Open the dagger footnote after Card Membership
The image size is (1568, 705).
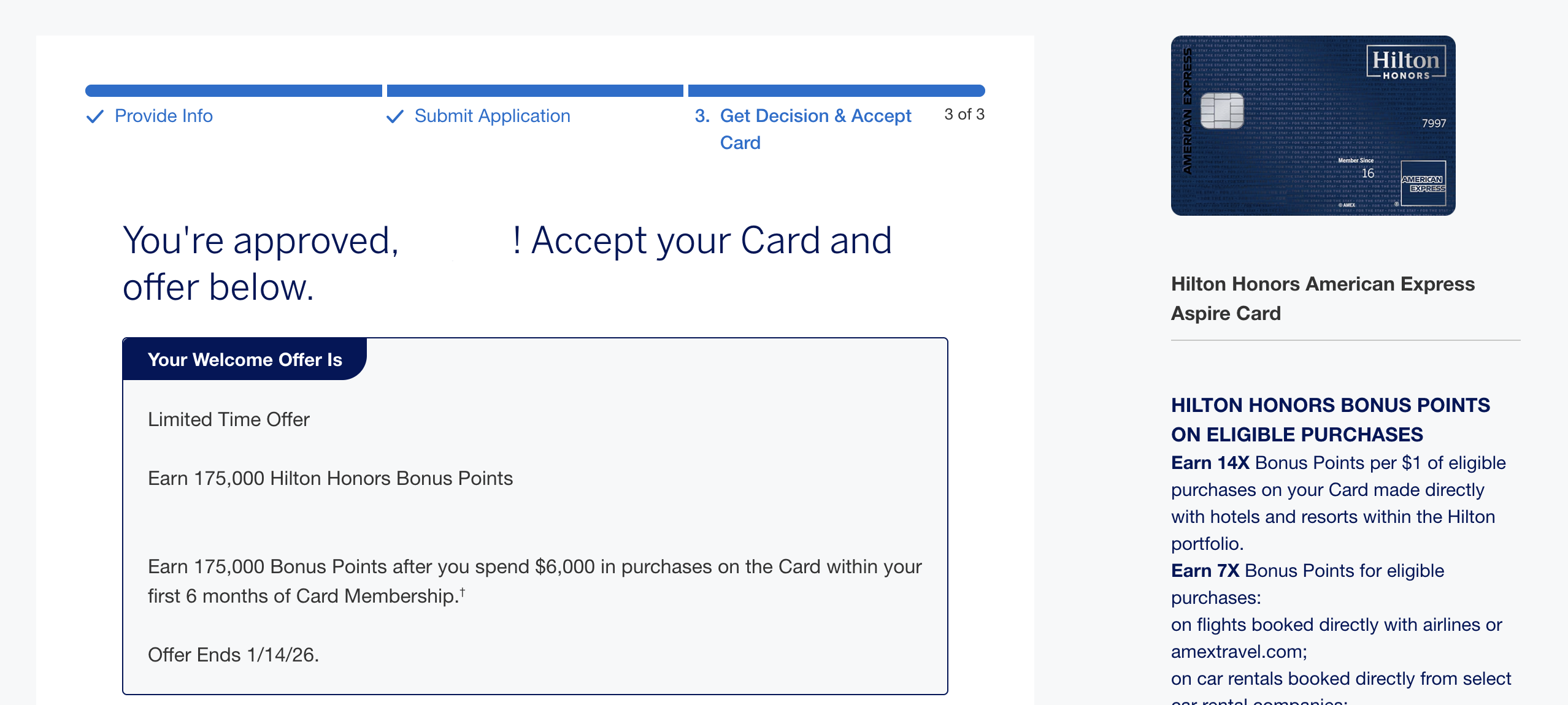pos(463,592)
